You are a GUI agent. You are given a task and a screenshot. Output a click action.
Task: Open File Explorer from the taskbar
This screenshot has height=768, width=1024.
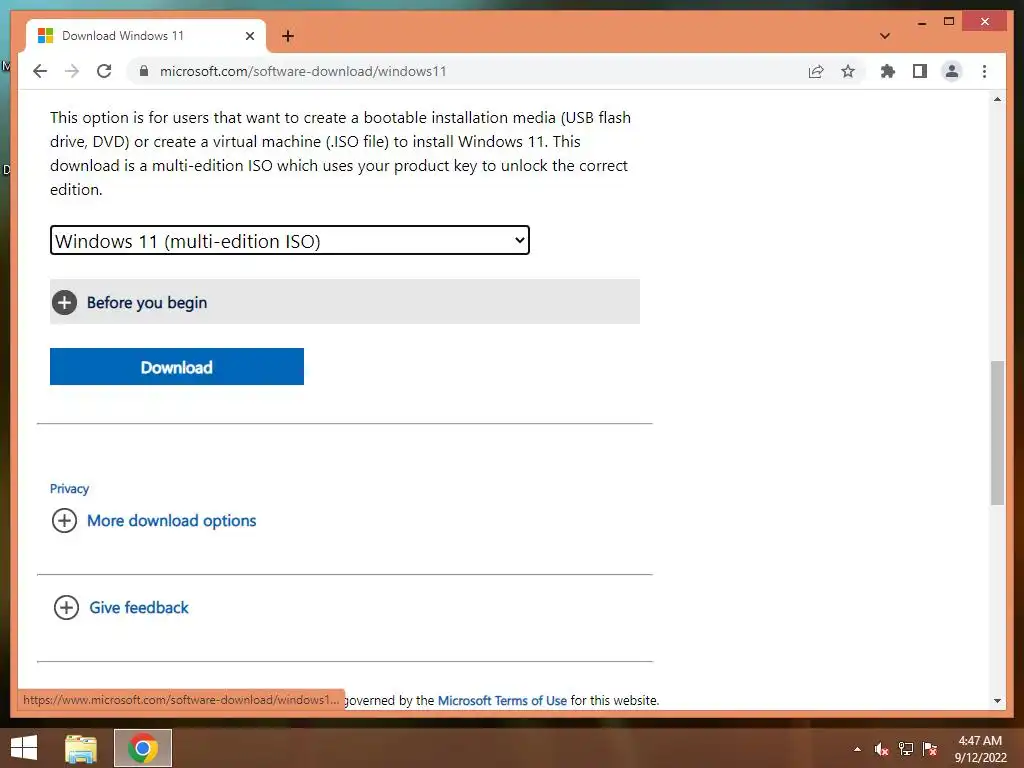(x=81, y=748)
